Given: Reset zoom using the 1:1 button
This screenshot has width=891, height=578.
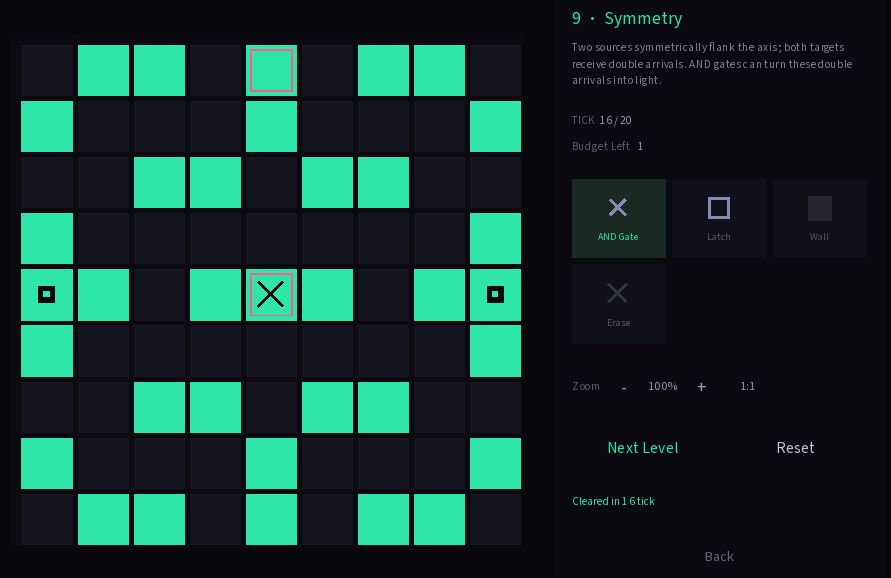Looking at the screenshot, I should click(747, 386).
